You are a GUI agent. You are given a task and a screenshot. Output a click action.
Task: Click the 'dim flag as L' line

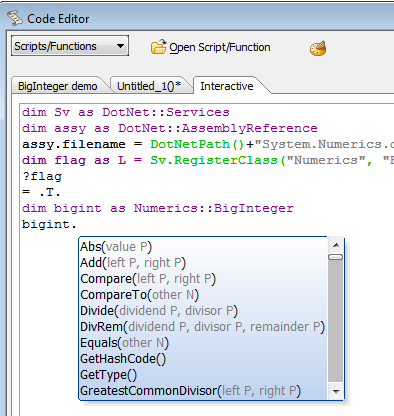(x=208, y=160)
